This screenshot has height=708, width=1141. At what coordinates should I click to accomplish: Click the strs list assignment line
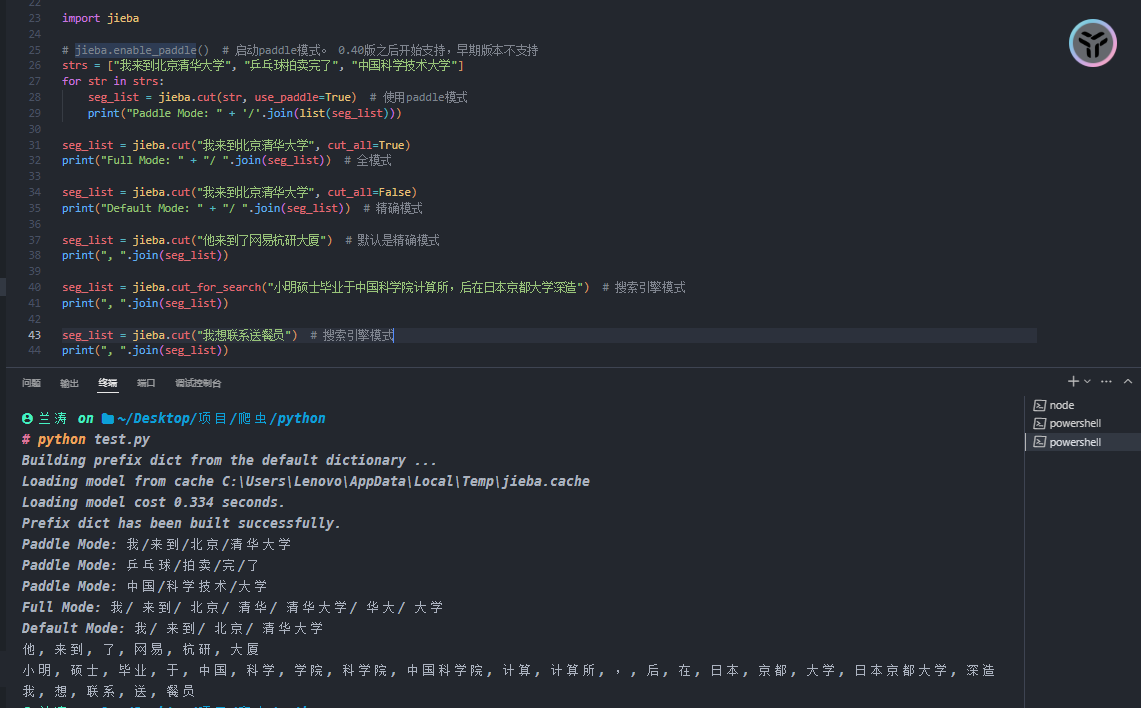[x=263, y=65]
